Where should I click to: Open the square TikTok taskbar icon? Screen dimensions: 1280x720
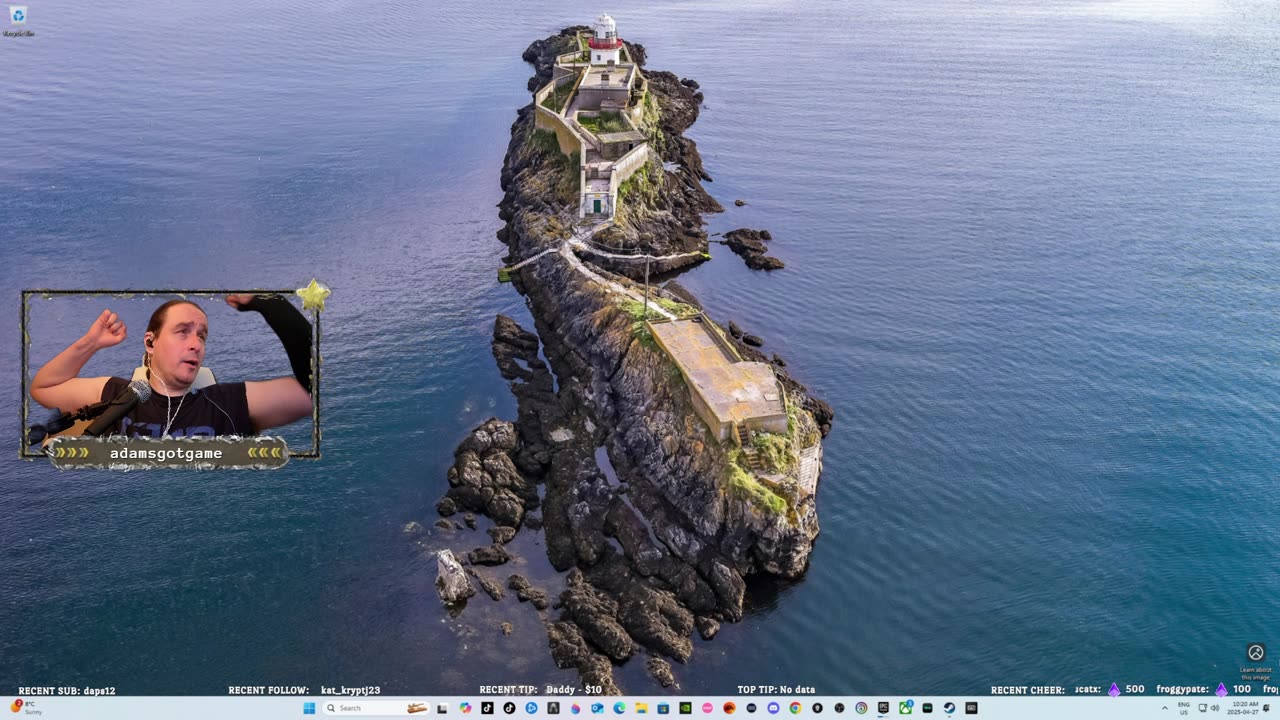coord(487,708)
